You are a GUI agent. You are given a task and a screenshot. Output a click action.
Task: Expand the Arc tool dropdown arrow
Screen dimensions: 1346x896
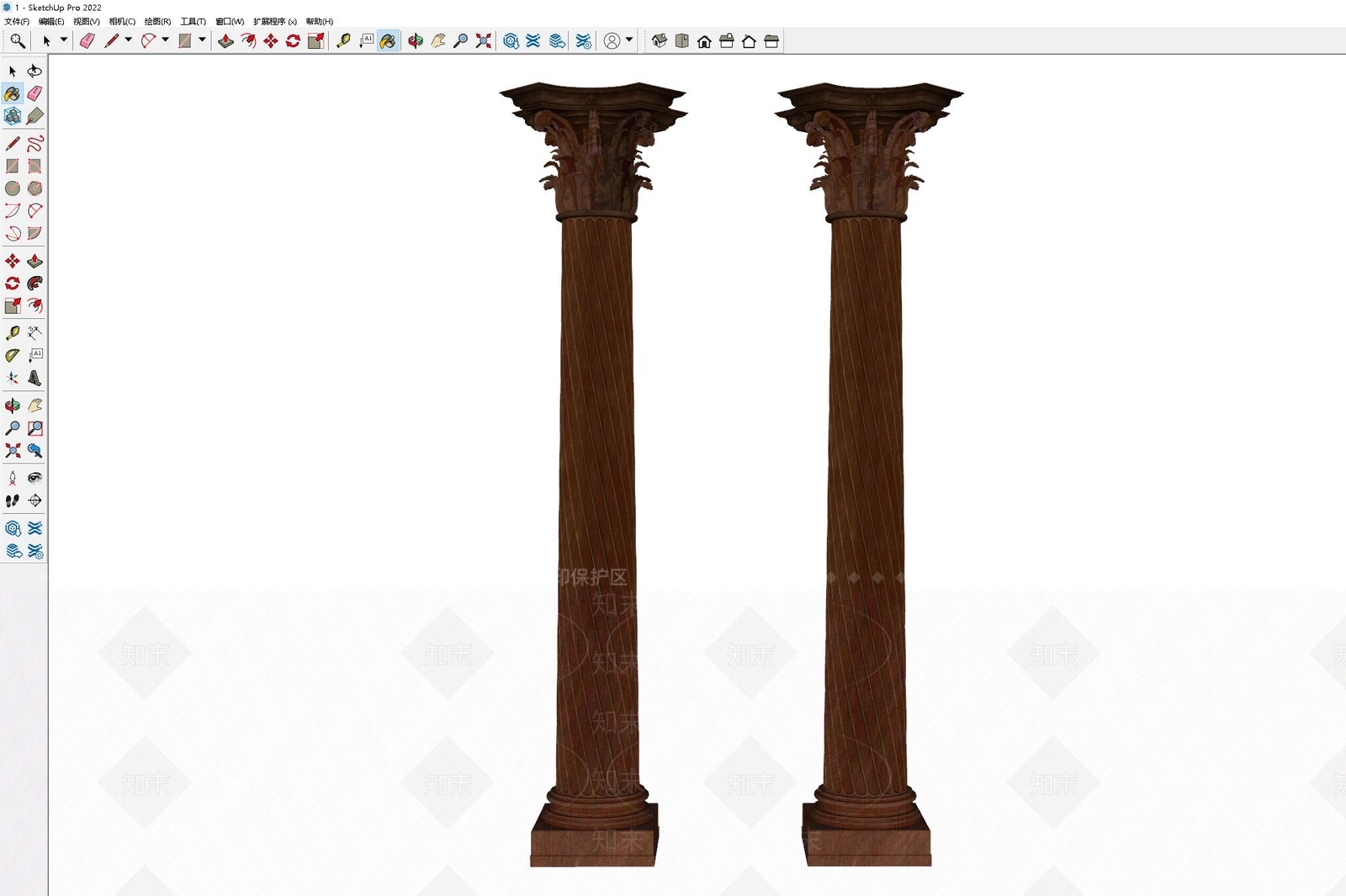pos(165,40)
